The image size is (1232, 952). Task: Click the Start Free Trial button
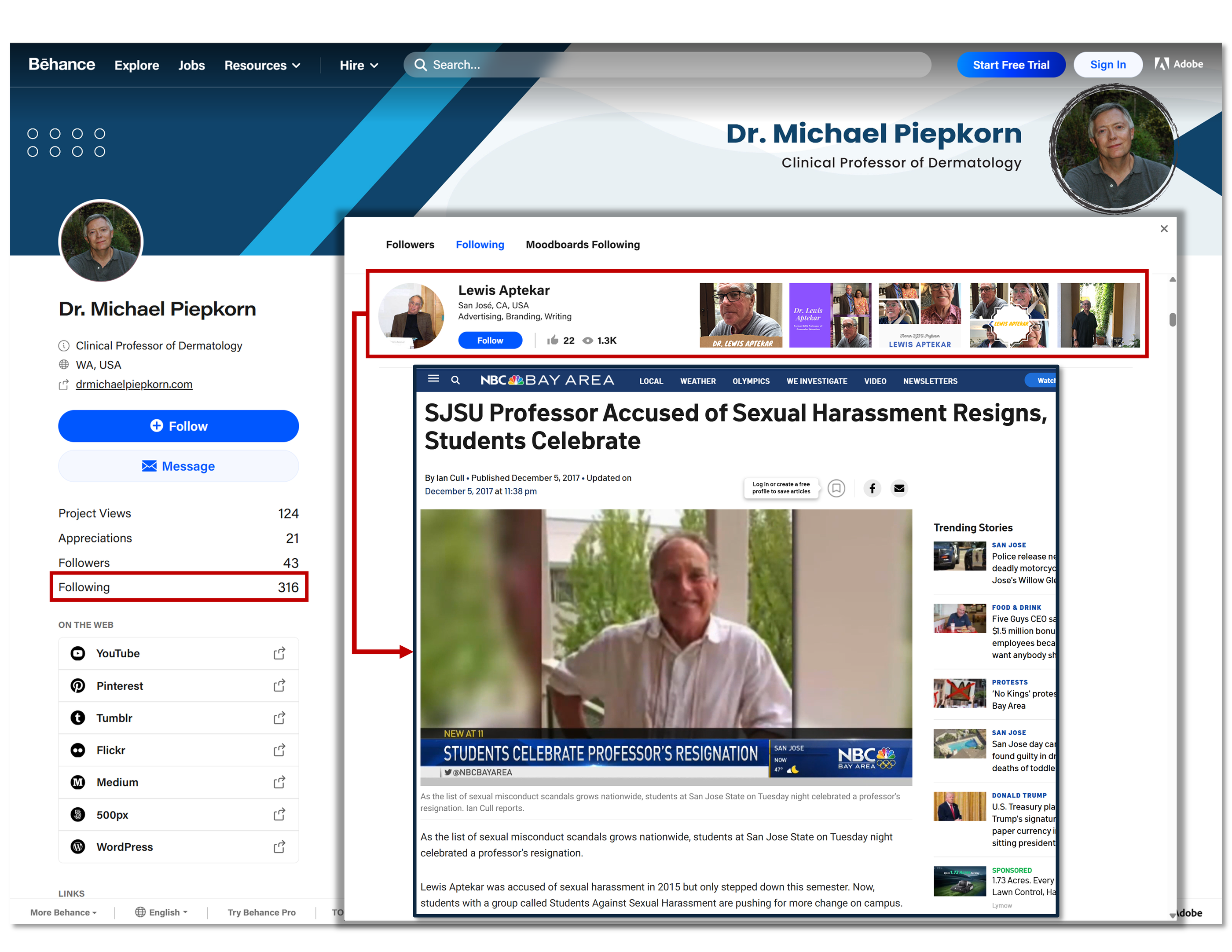click(x=1011, y=65)
